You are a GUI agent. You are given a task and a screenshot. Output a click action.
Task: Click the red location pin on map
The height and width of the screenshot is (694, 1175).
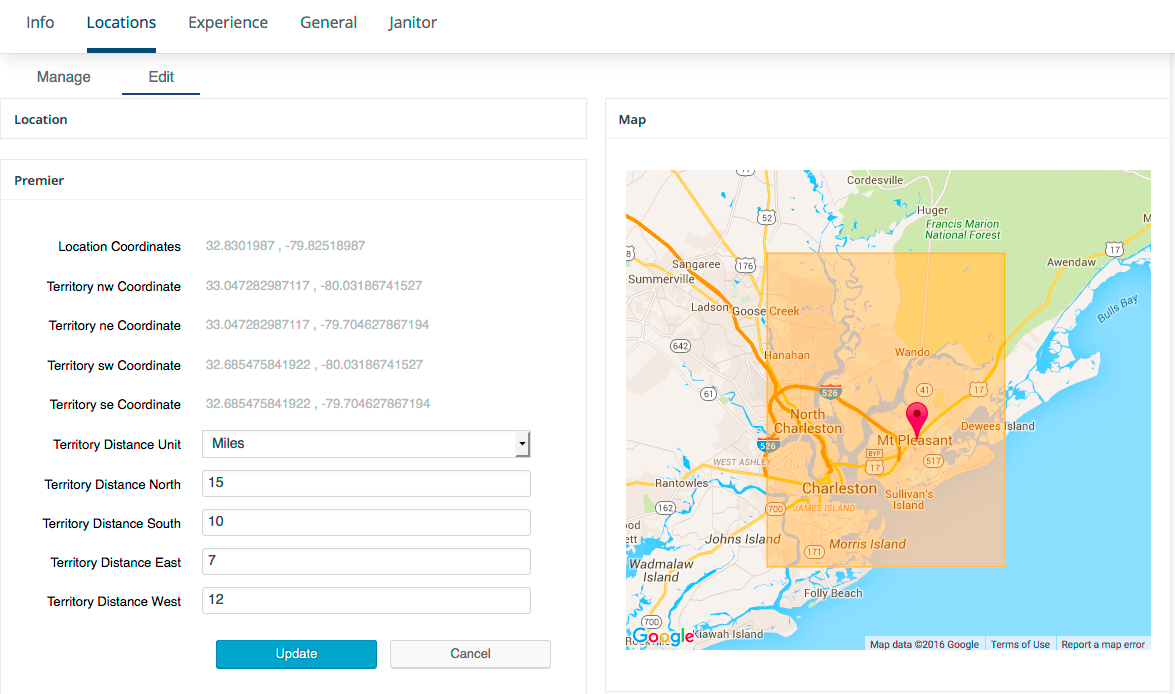(916, 417)
